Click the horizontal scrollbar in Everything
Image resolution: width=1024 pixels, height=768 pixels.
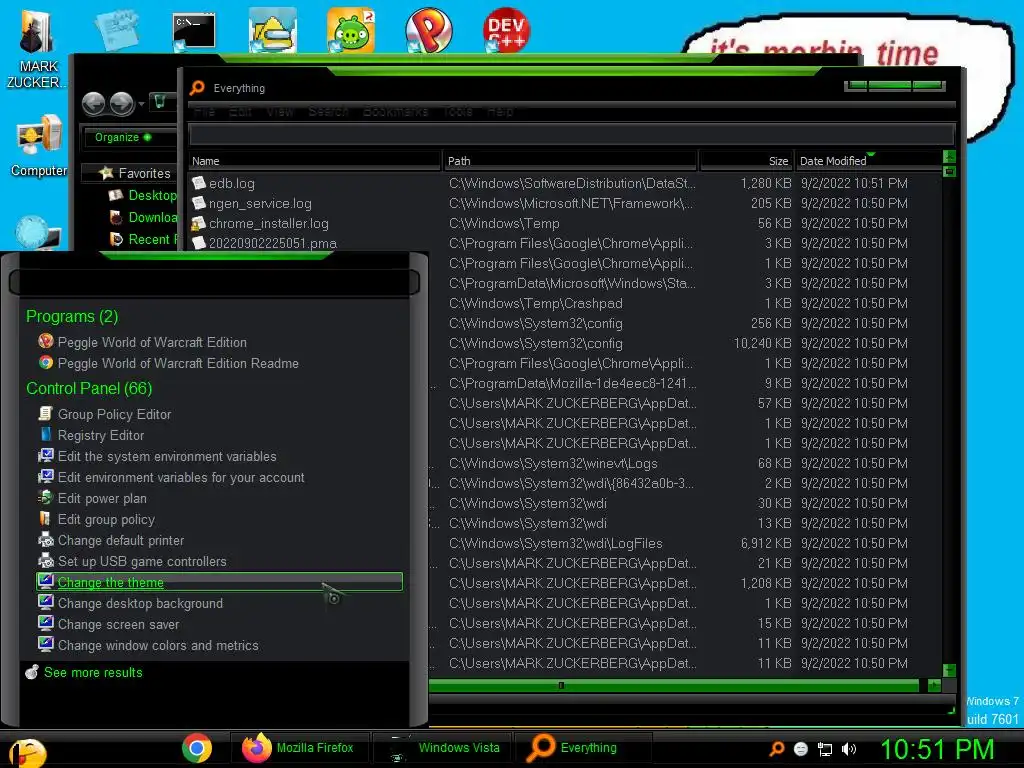[674, 685]
